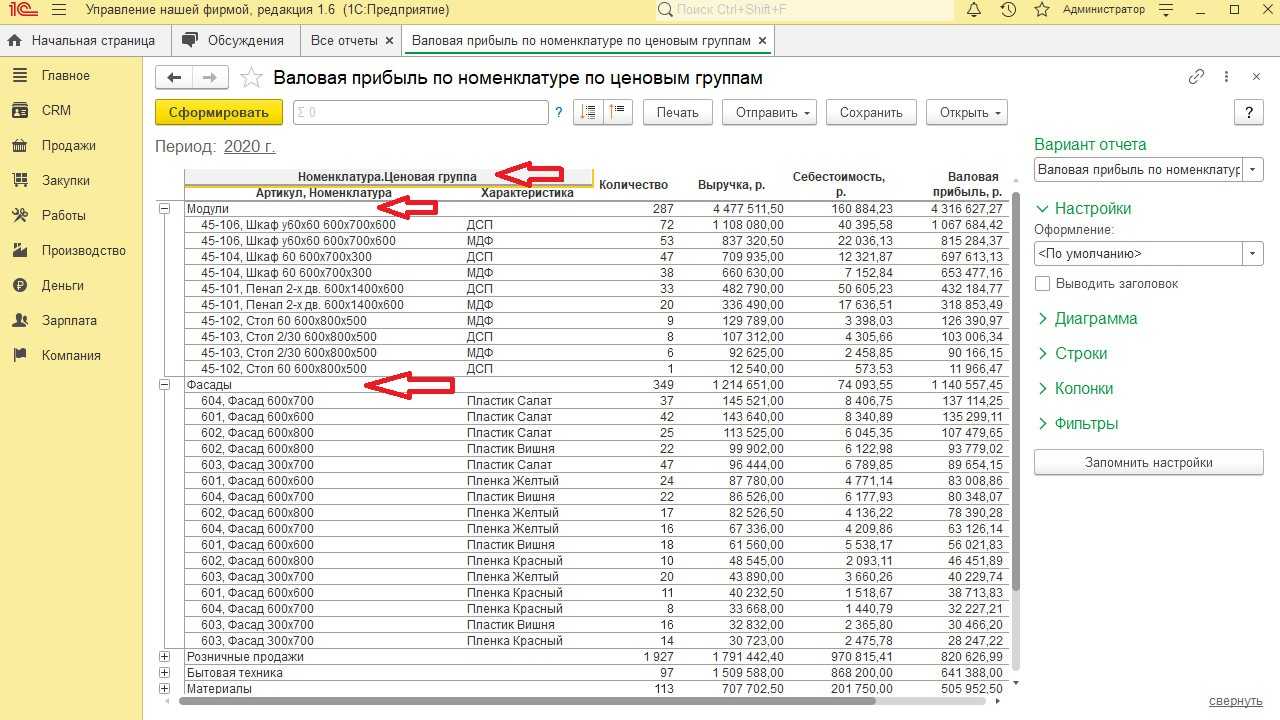This screenshot has width=1280, height=720.
Task: Open favorites star in title bar
Action: point(1042,10)
